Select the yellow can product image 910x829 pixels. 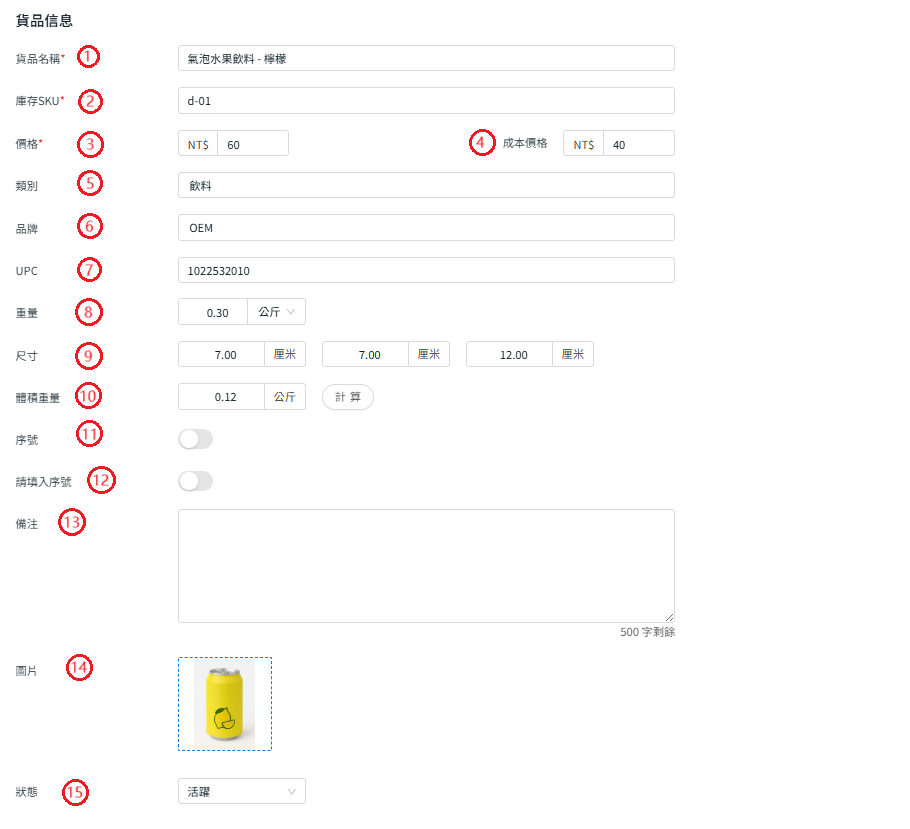(225, 704)
